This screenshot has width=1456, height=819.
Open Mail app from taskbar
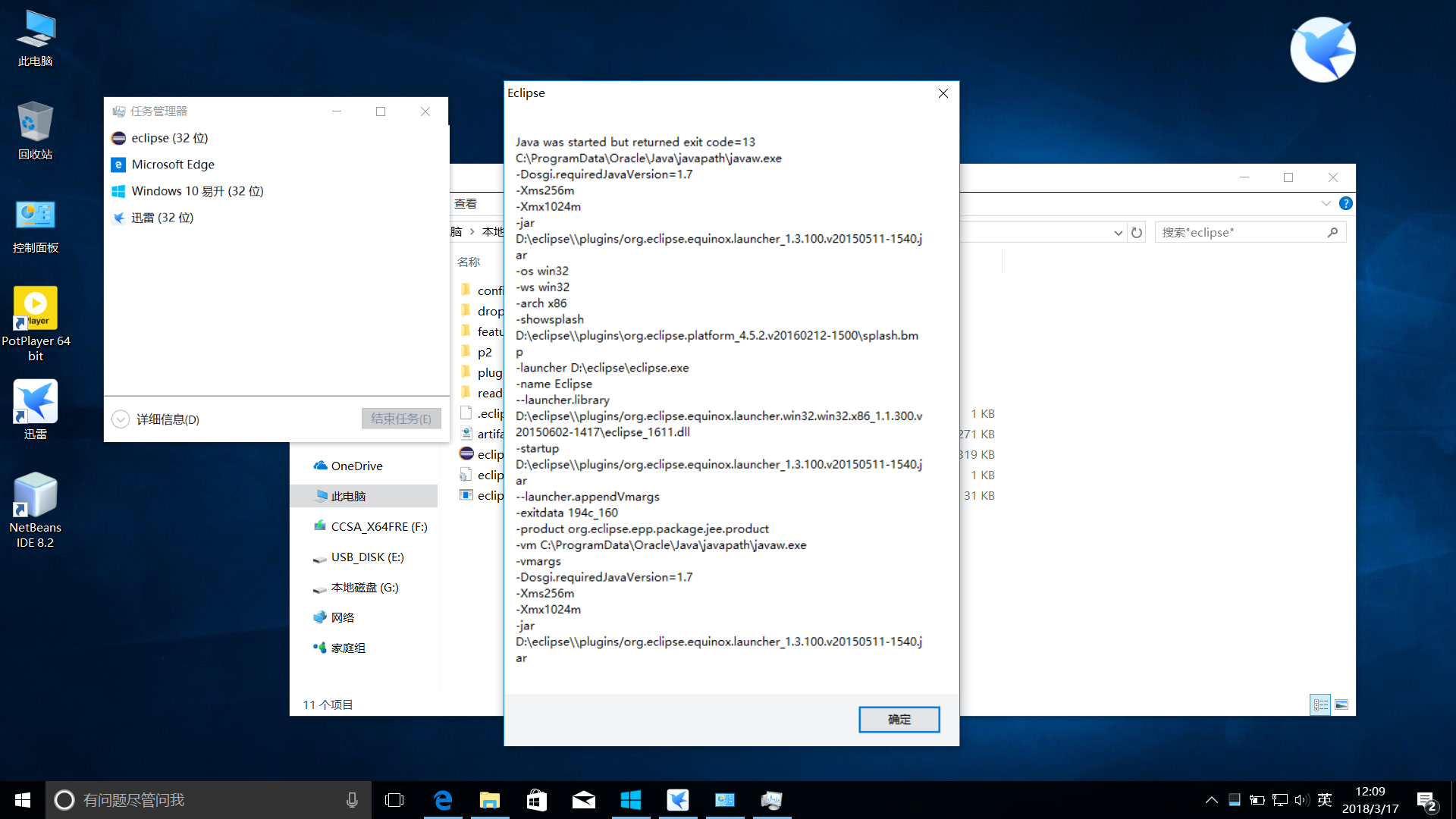pos(584,800)
